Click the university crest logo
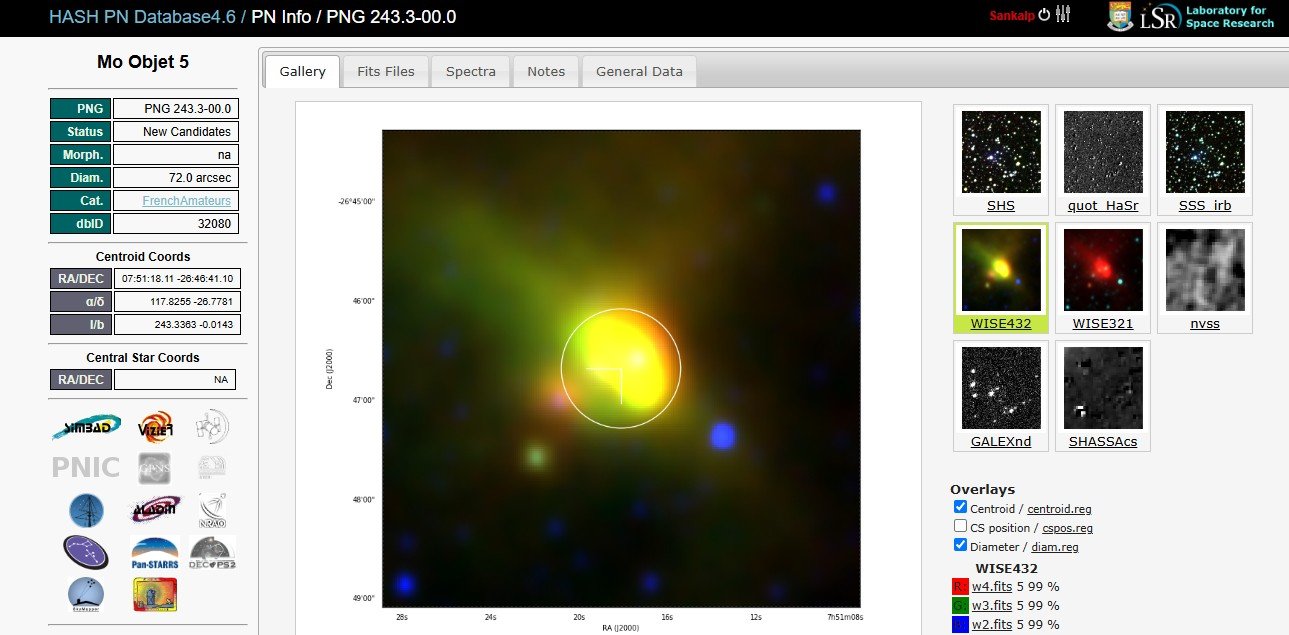 click(1121, 16)
